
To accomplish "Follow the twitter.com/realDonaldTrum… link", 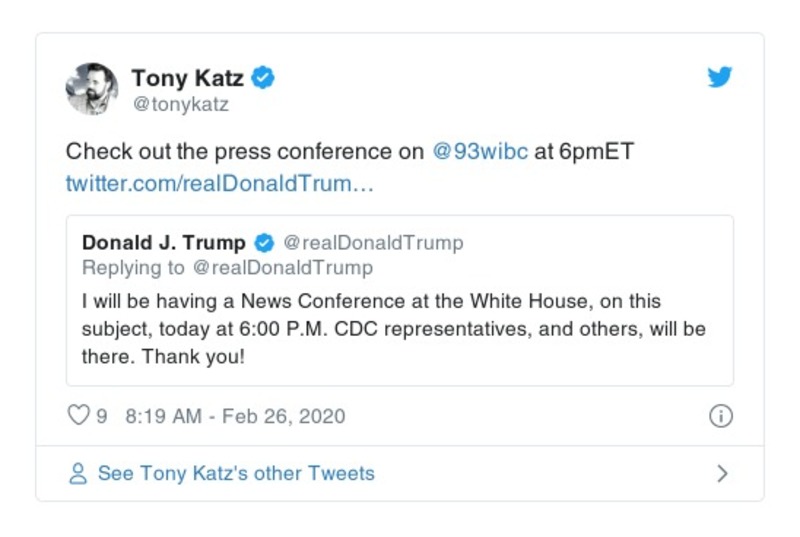I will pos(219,183).
